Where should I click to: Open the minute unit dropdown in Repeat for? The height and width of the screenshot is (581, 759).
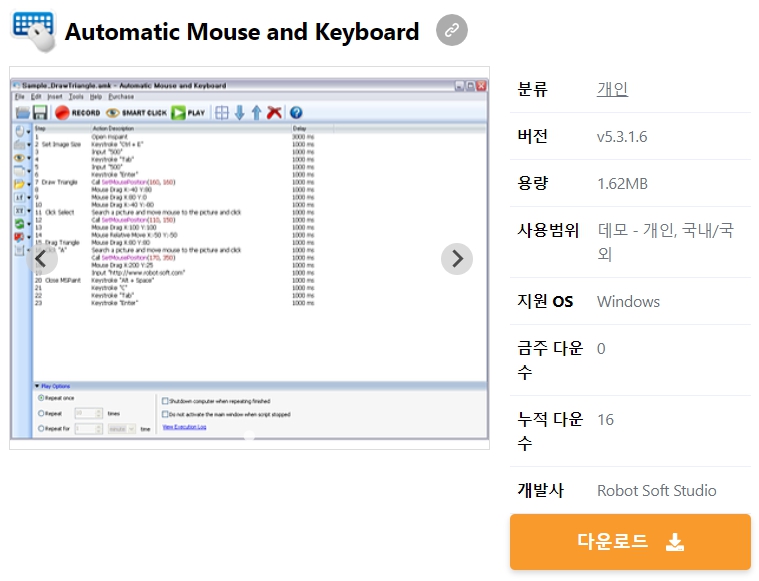121,429
